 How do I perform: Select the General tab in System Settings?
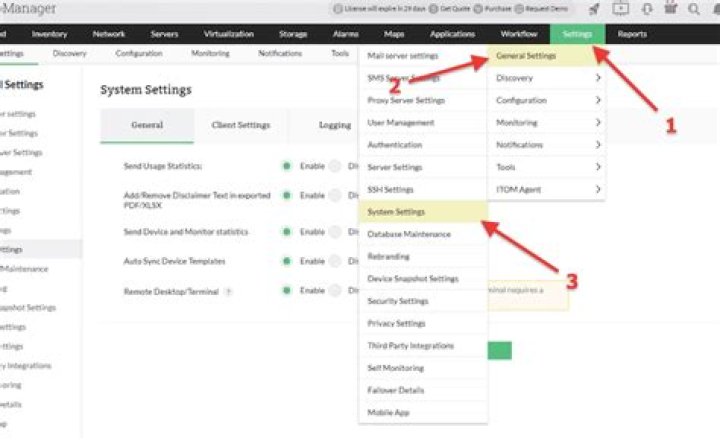click(x=147, y=125)
